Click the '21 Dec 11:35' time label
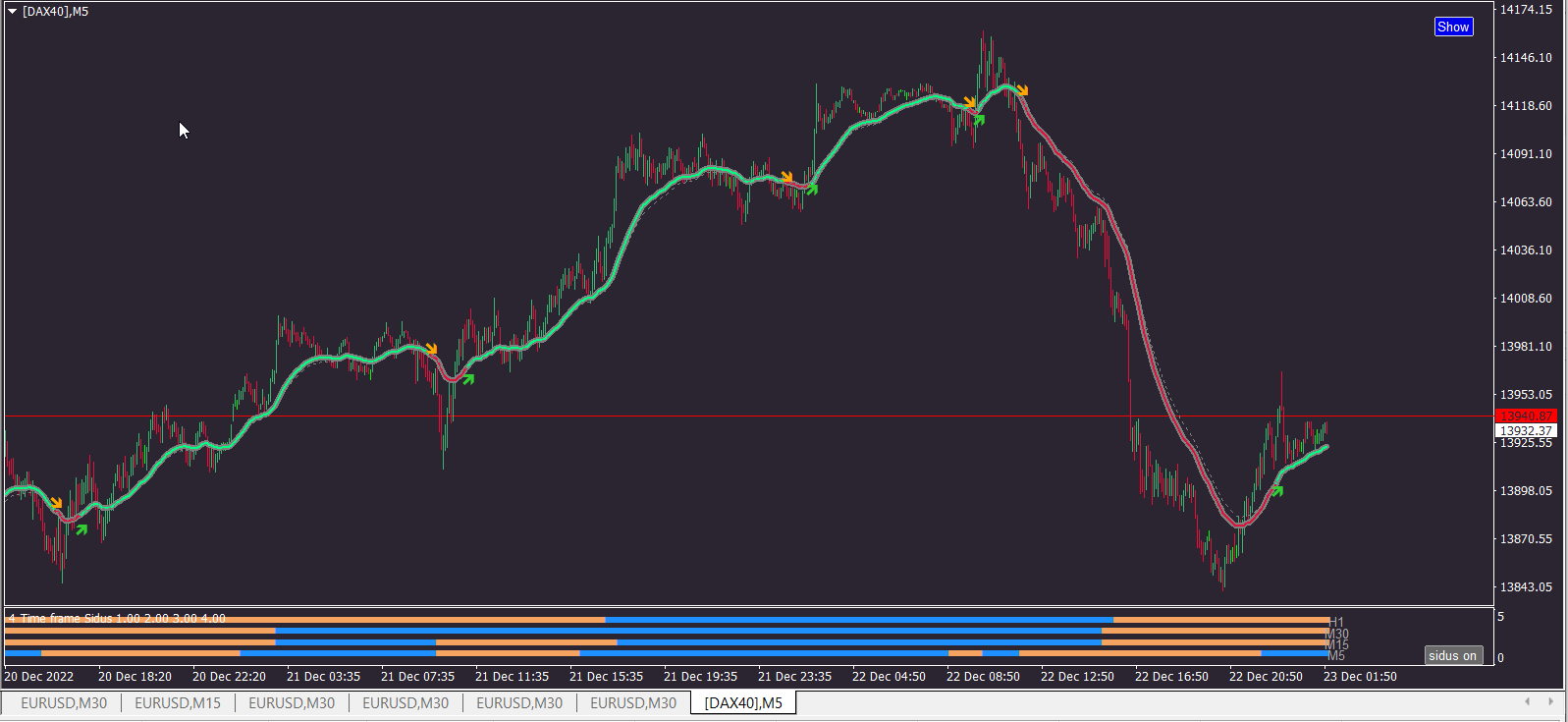This screenshot has height=722, width=1568. (x=512, y=677)
